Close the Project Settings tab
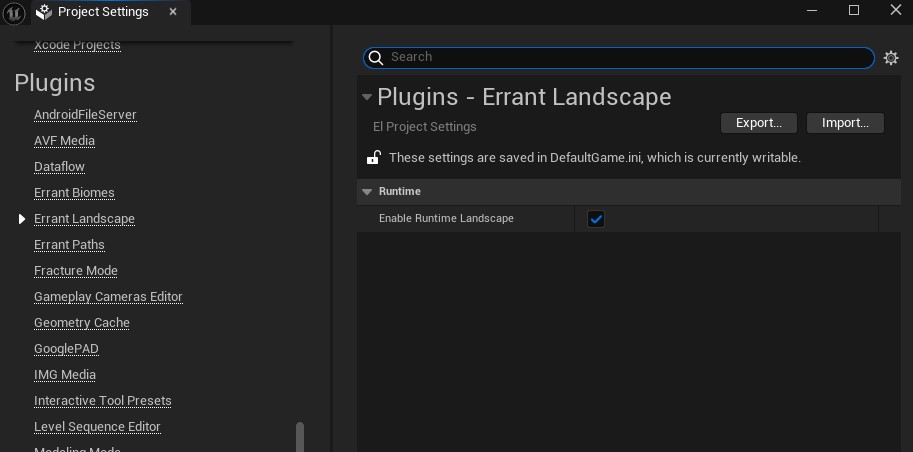This screenshot has width=913, height=452. click(173, 12)
